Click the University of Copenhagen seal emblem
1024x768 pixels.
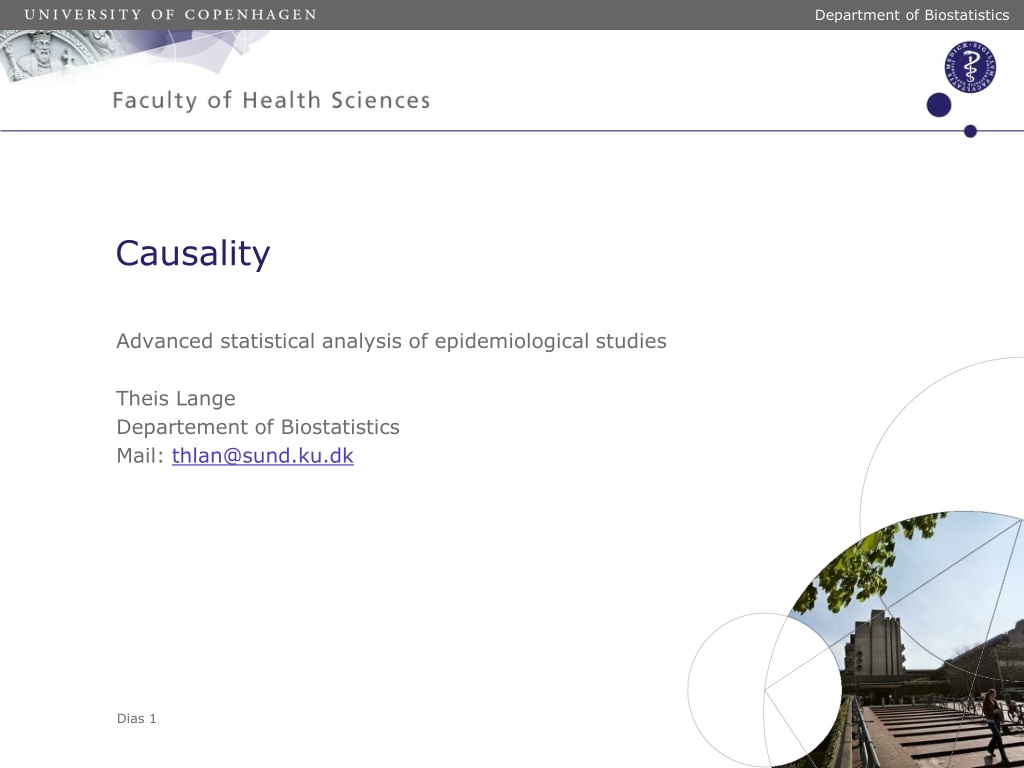coord(56,56)
